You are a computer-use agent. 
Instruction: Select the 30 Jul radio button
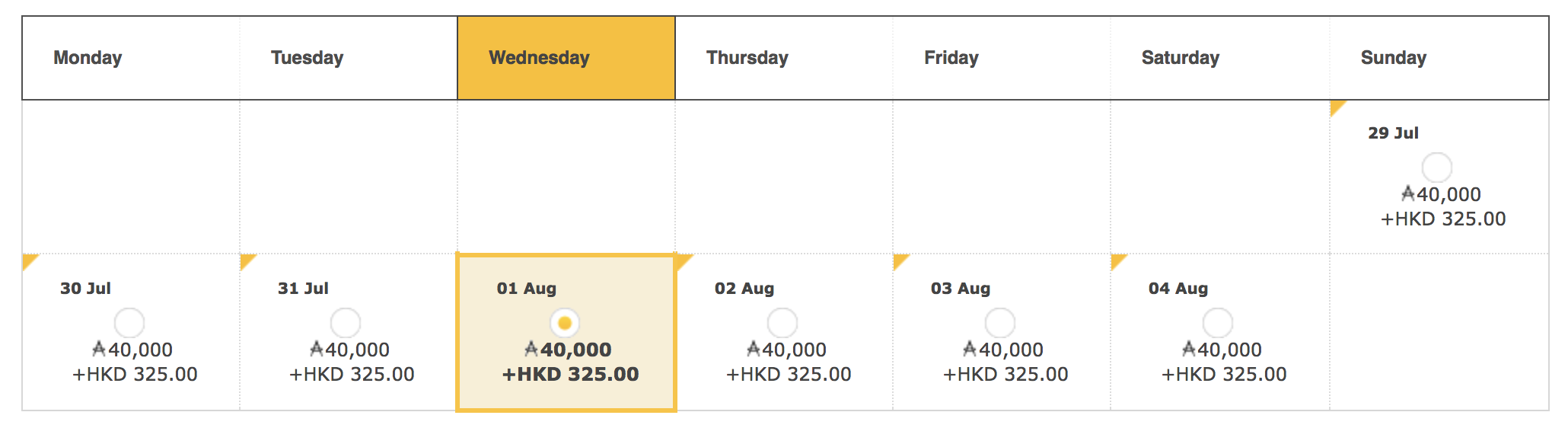pyautogui.click(x=129, y=323)
